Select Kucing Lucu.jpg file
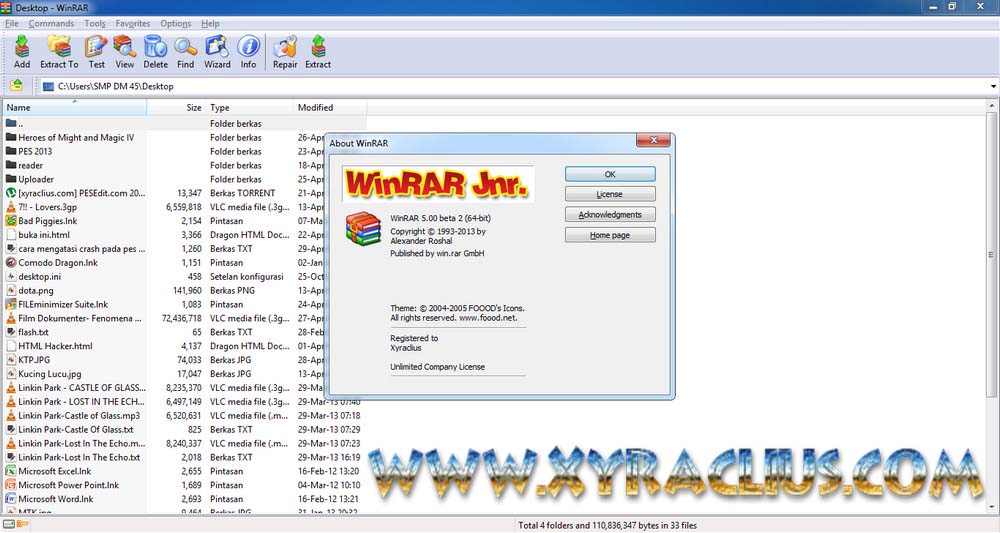The width and height of the screenshot is (1000, 533). pos(43,374)
